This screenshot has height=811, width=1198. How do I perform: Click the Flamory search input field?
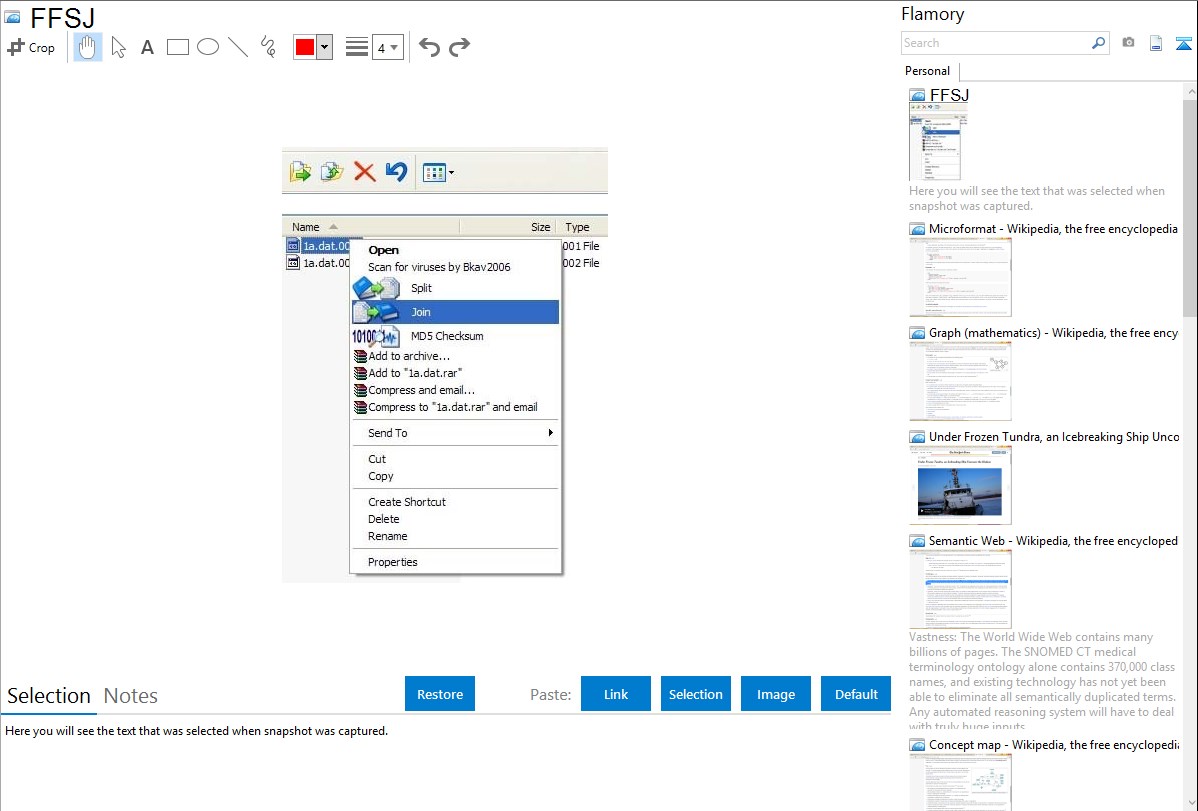click(x=996, y=43)
